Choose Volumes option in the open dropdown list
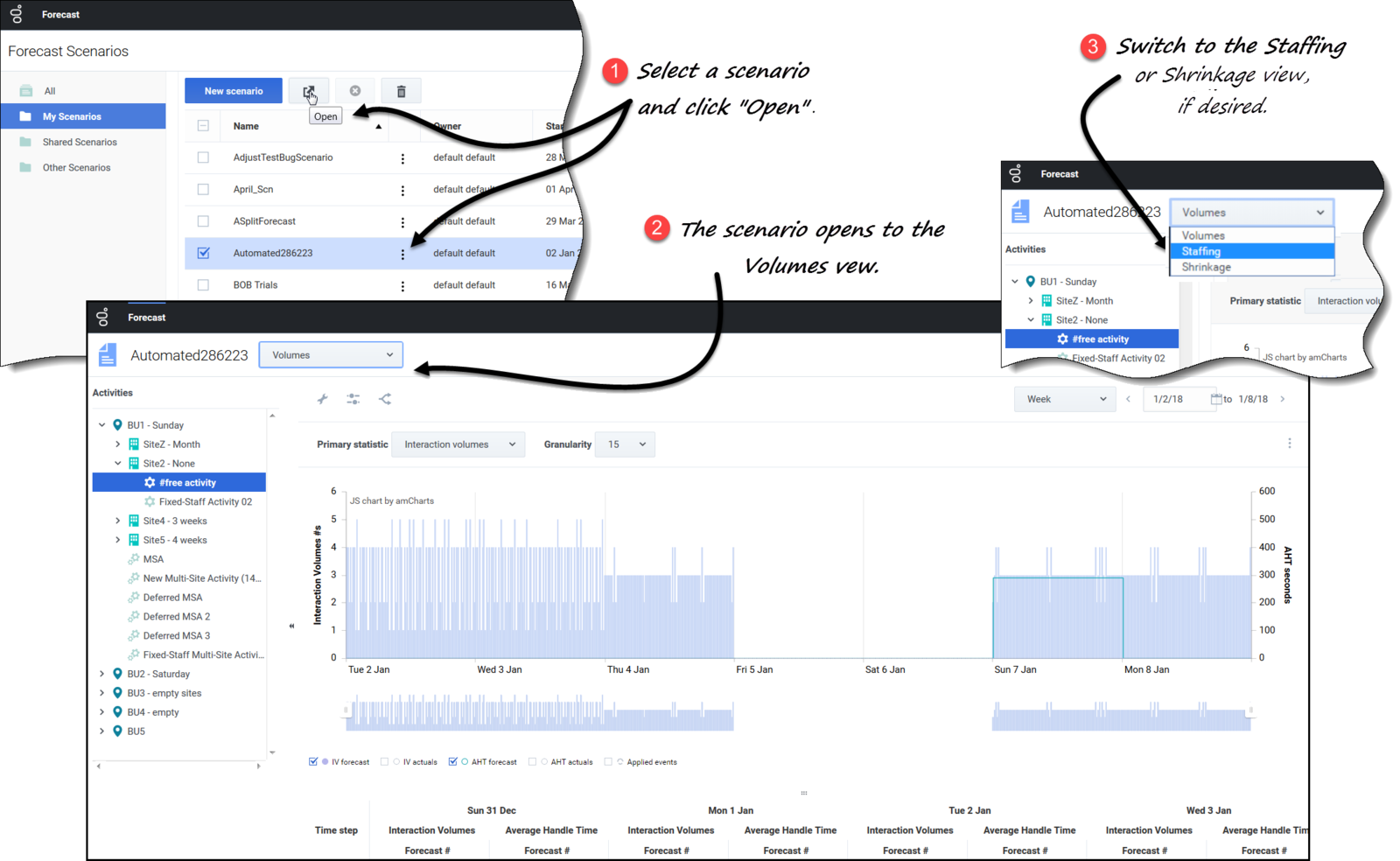 (1252, 235)
